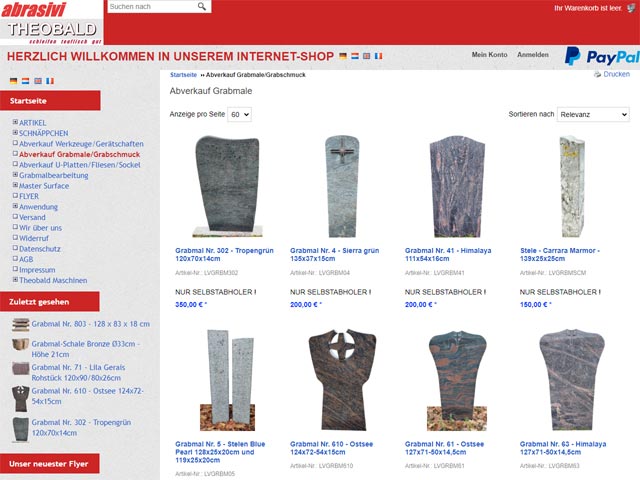This screenshot has height=480, width=640.
Task: Select German flag in sidebar
Action: tap(13, 81)
